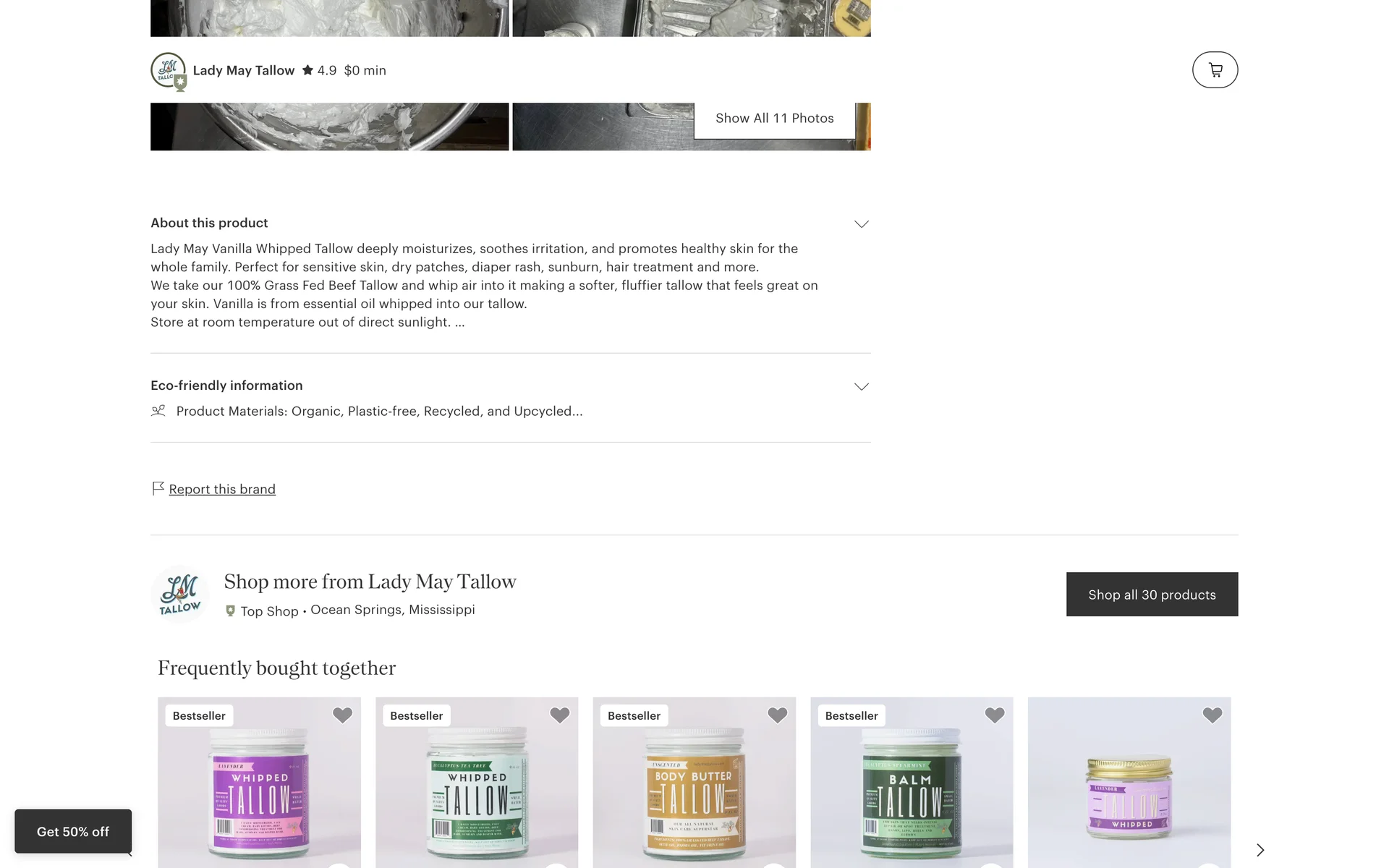The height and width of the screenshot is (868, 1389).
Task: Click the Get 50% off banner
Action: pos(73,832)
